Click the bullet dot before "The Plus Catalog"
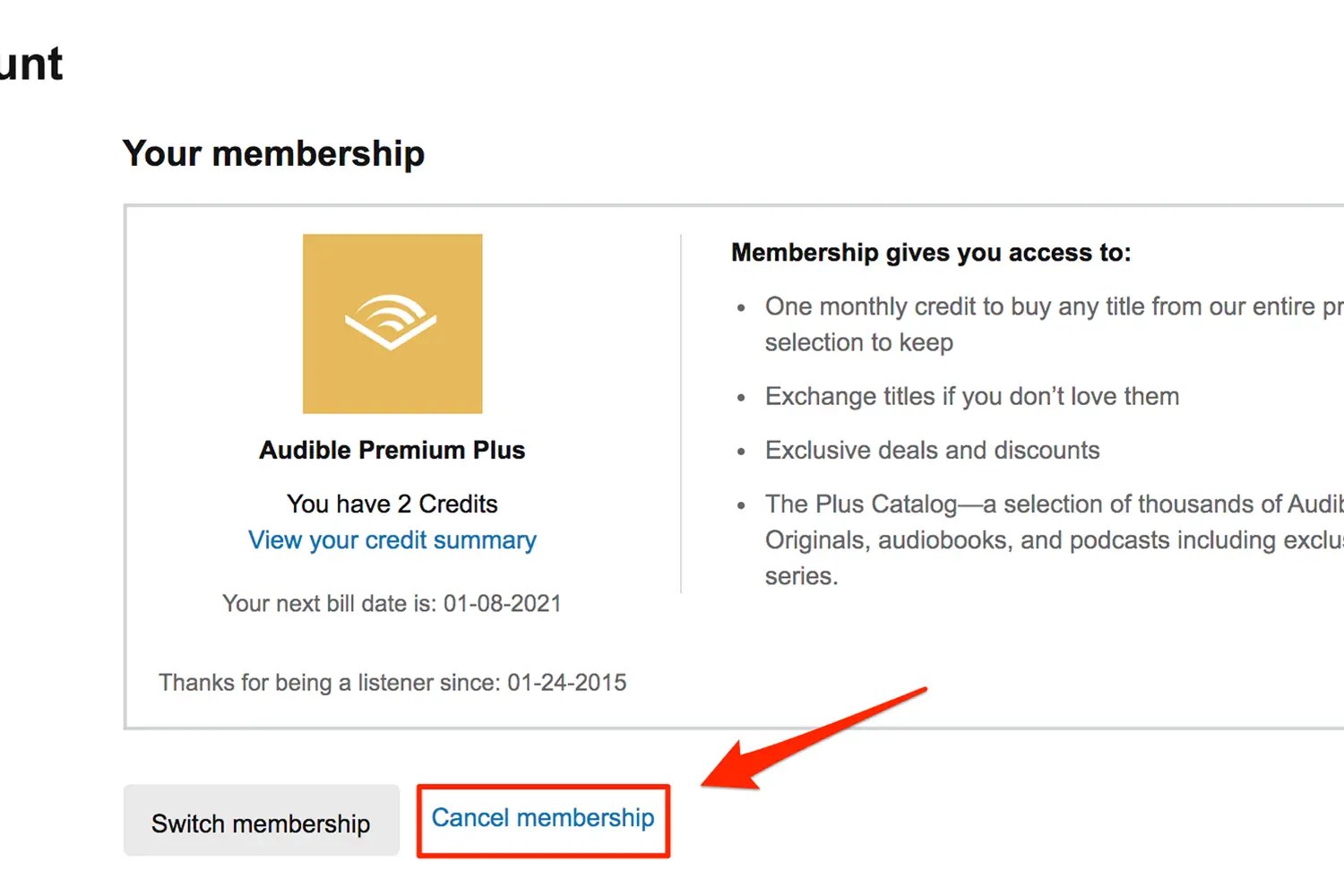This screenshot has width=1344, height=896. point(741,505)
